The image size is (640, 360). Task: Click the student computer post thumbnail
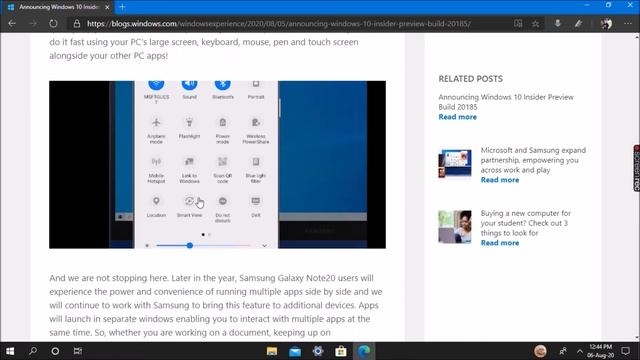coord(455,227)
